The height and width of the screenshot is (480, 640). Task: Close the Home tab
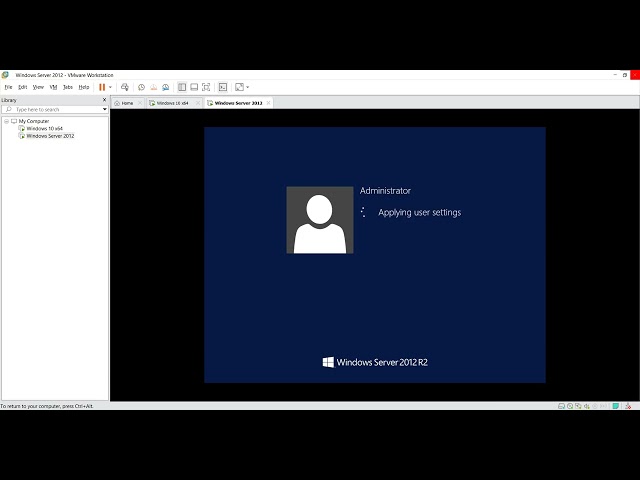tap(140, 103)
